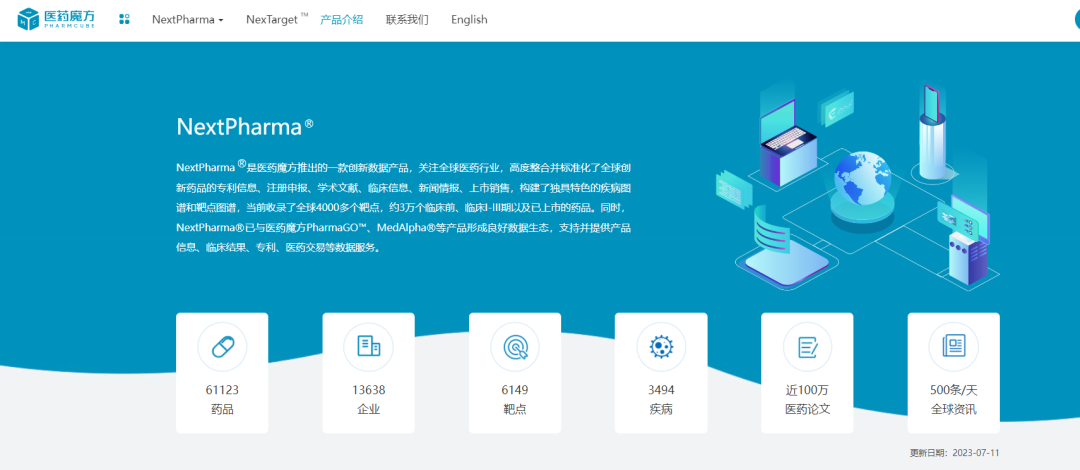Switch language to English
The height and width of the screenshot is (470, 1080).
pos(469,19)
